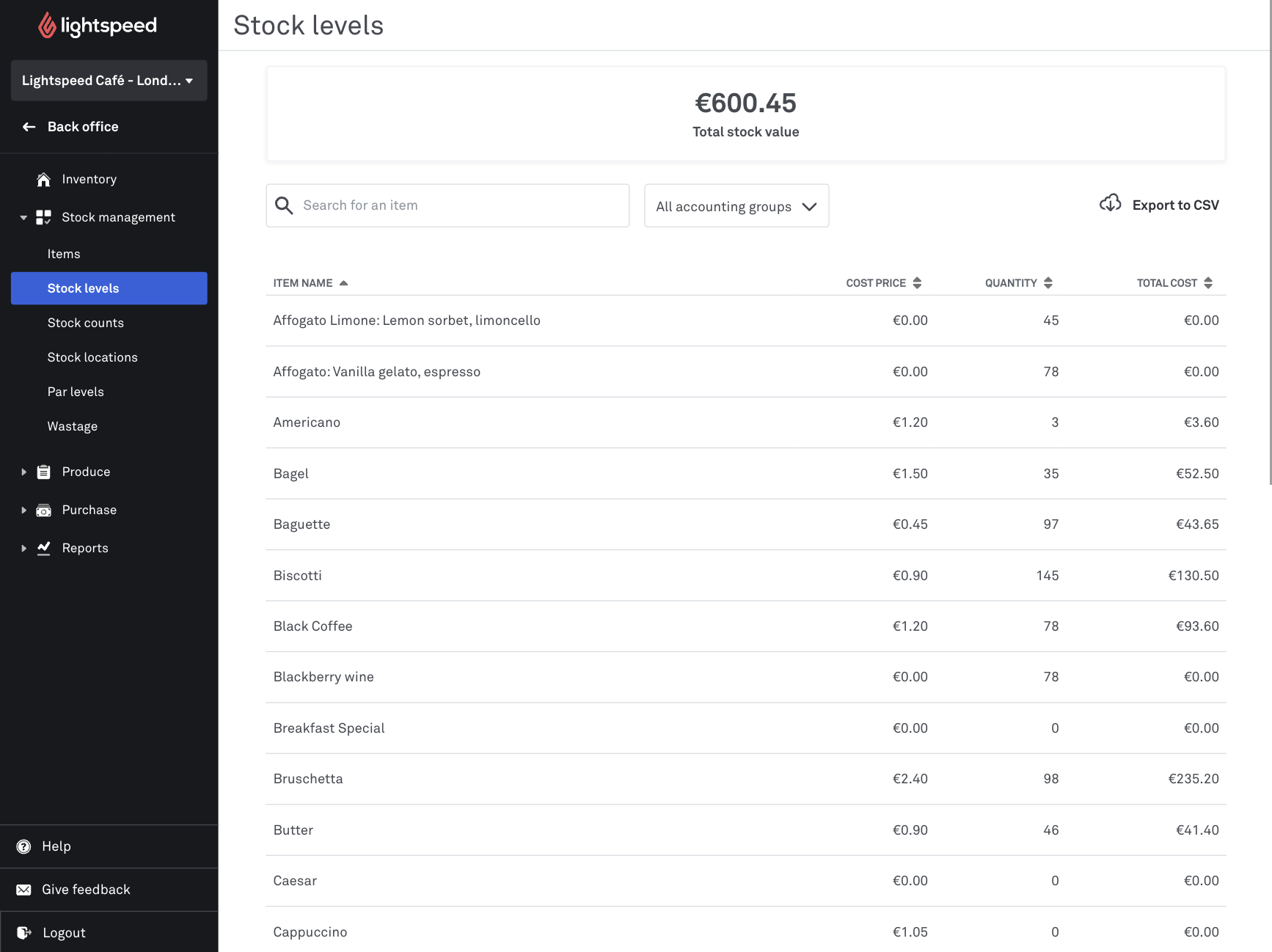Click the Logout icon

point(25,931)
